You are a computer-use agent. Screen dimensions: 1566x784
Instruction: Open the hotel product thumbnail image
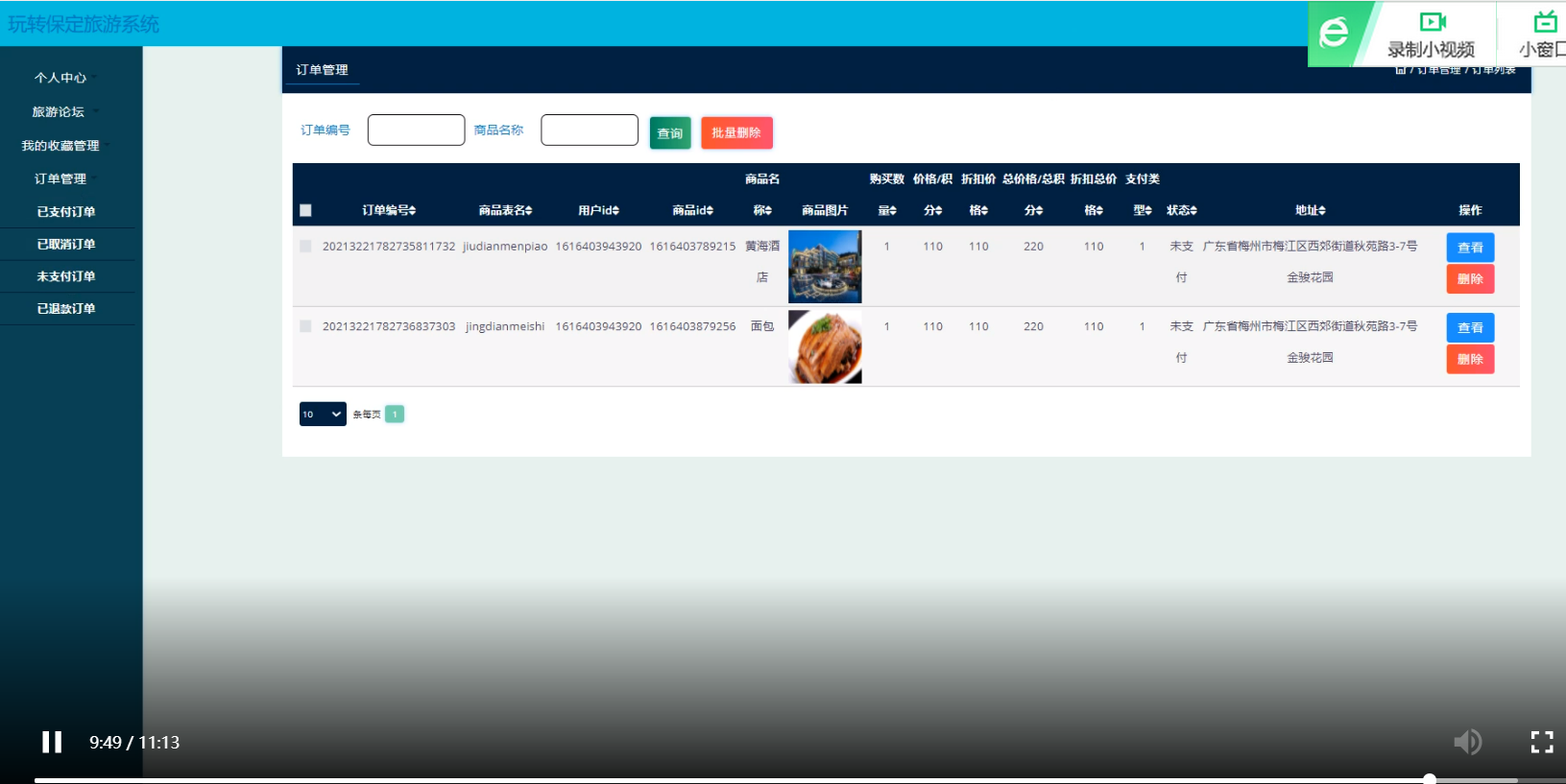click(825, 267)
